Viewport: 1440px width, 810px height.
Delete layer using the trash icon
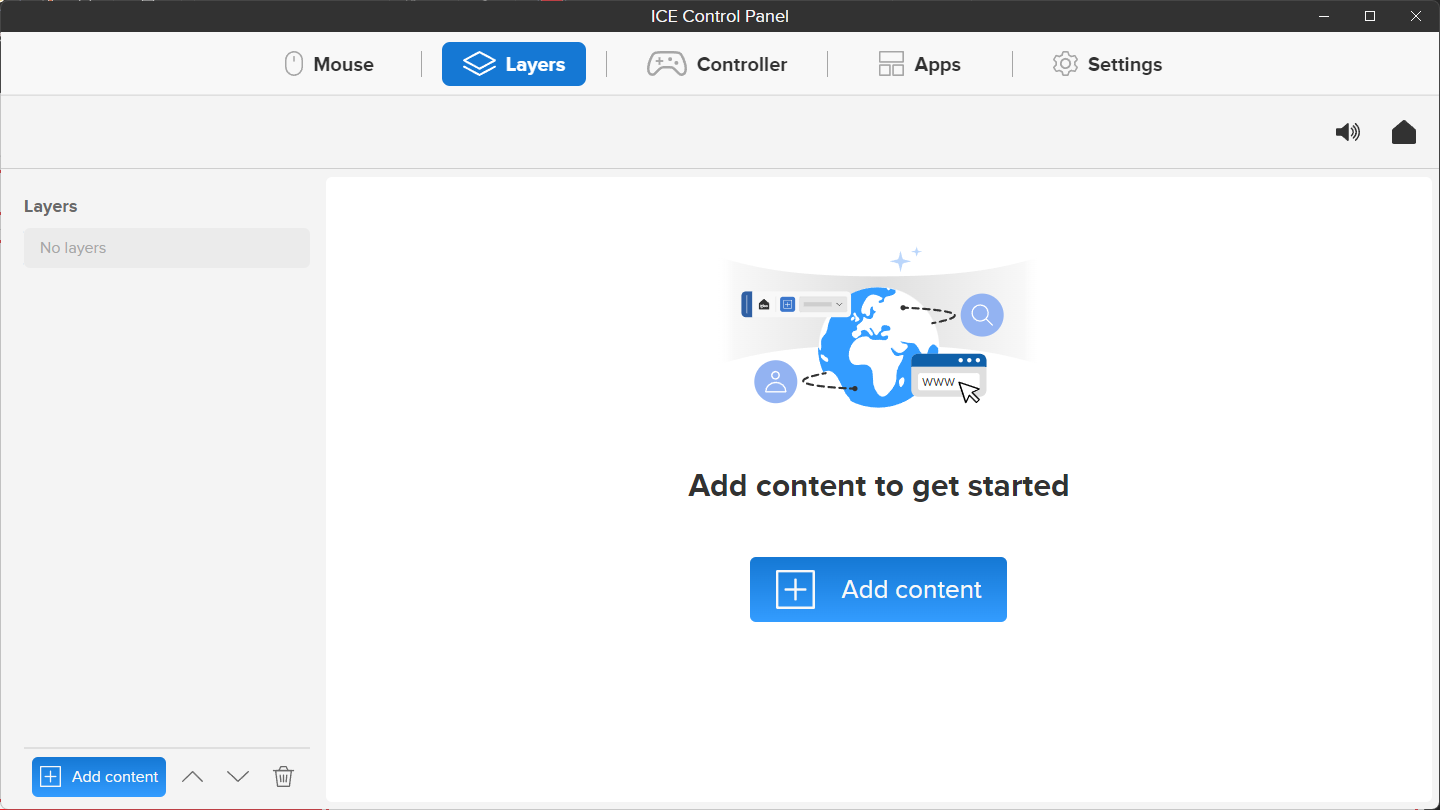(x=284, y=777)
